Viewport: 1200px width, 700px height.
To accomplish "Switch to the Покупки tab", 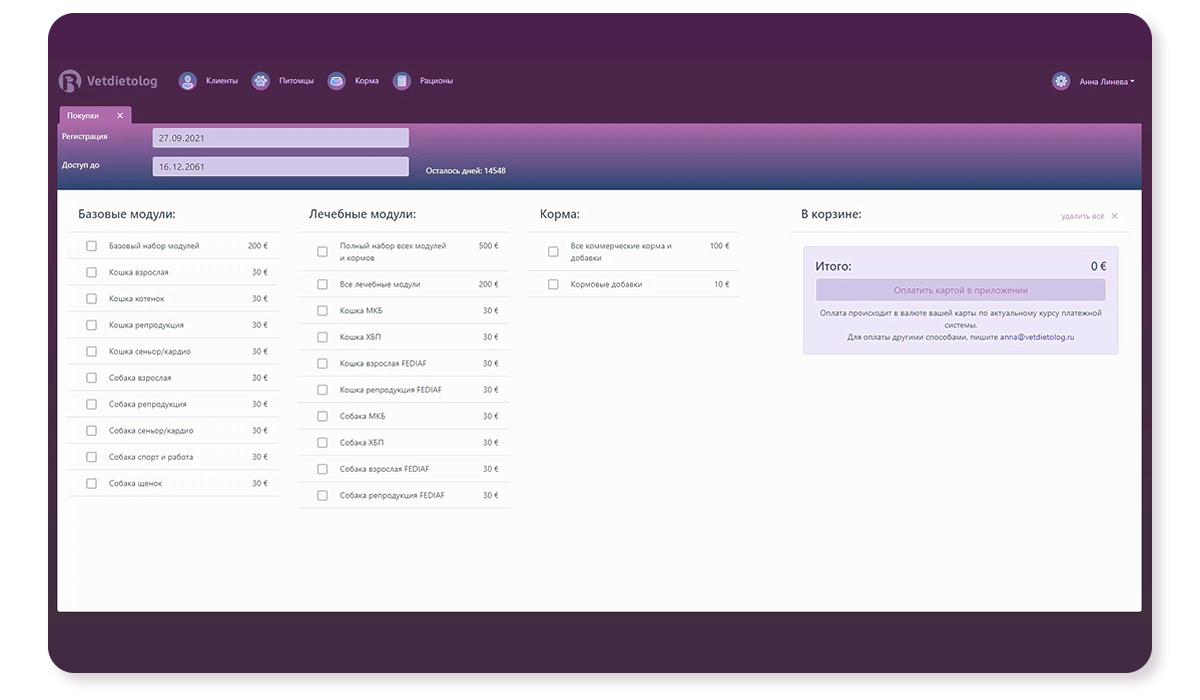I will point(84,116).
